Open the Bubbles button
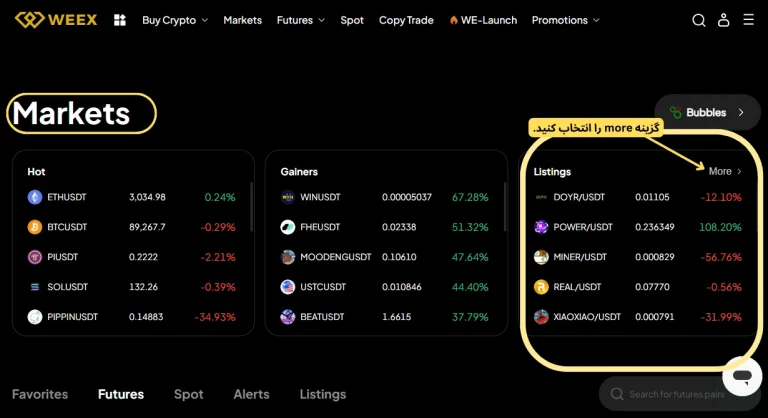Viewport: 768px width, 418px height. click(x=707, y=112)
